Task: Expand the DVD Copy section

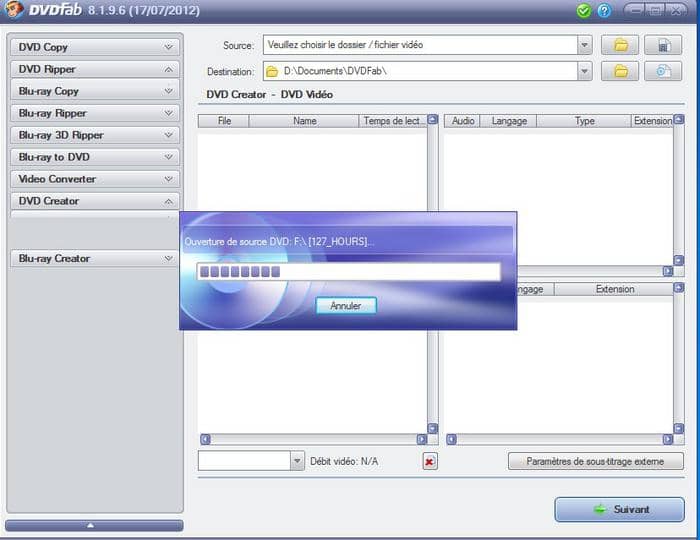Action: (x=95, y=47)
